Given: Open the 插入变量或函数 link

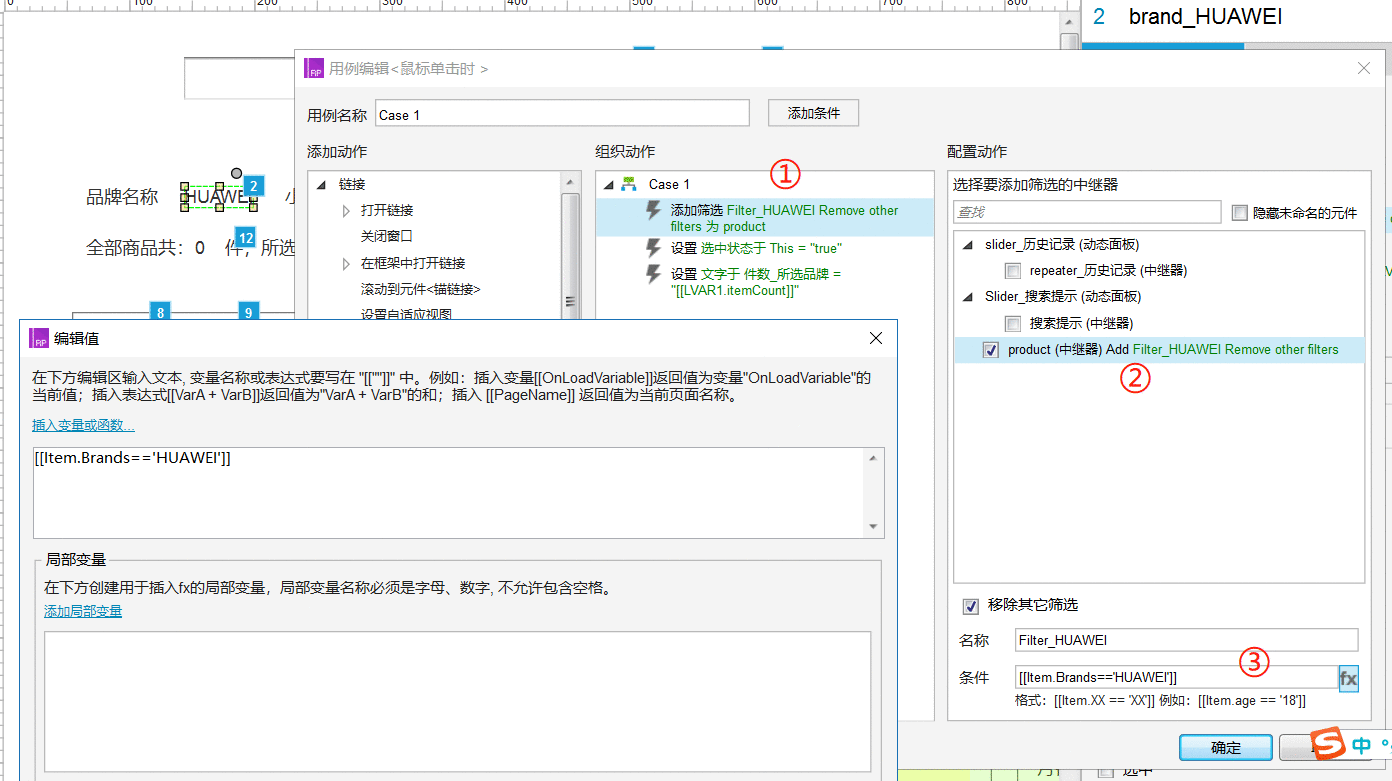Looking at the screenshot, I should [x=83, y=425].
